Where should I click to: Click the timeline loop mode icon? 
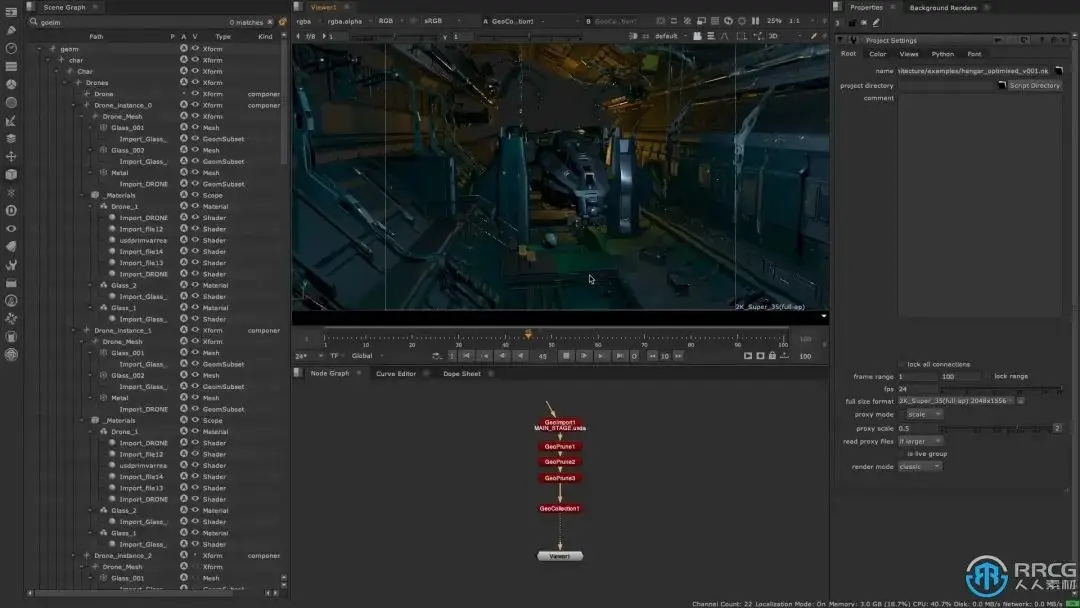point(436,356)
